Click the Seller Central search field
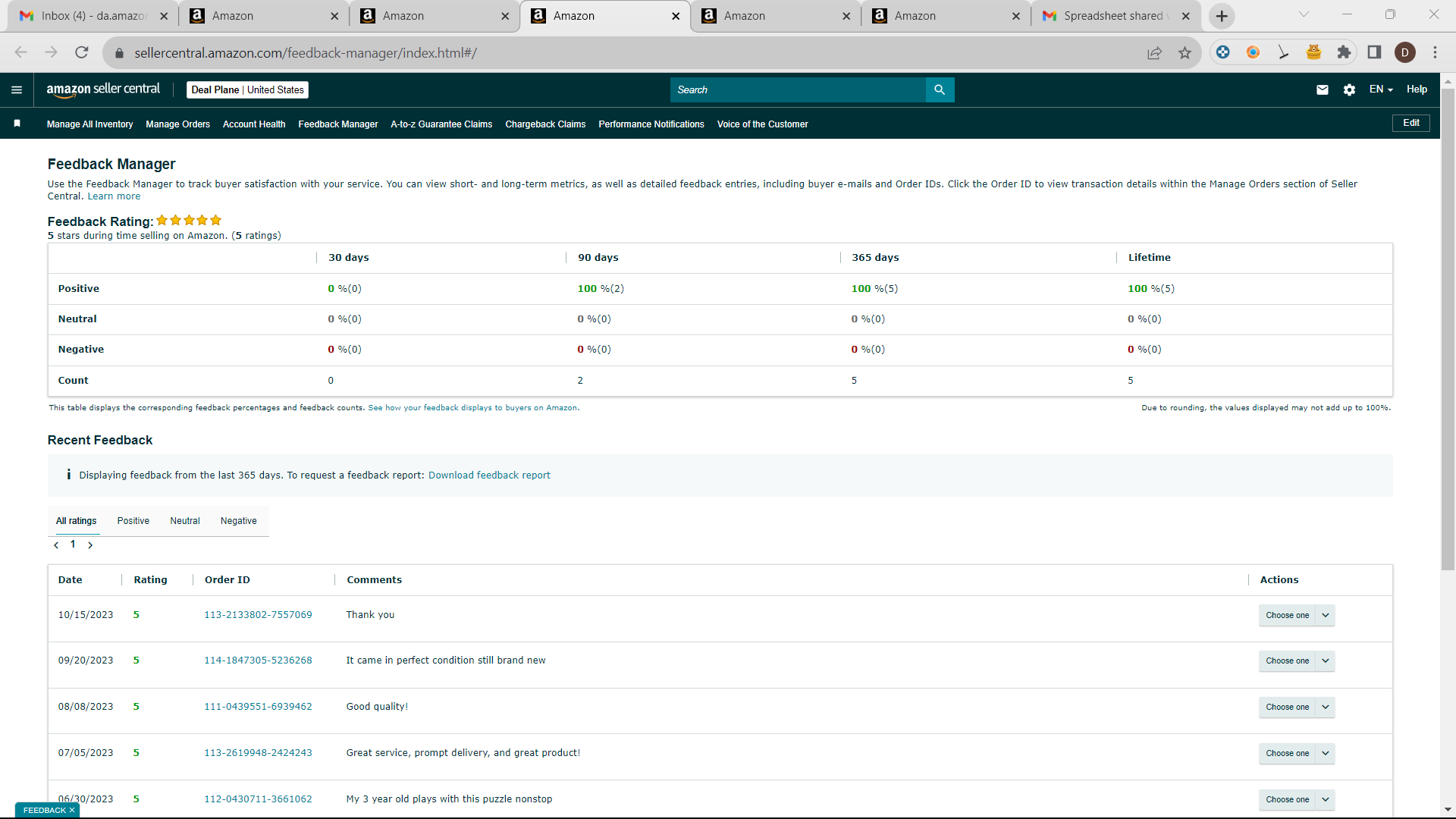This screenshot has width=1456, height=819. pos(798,89)
